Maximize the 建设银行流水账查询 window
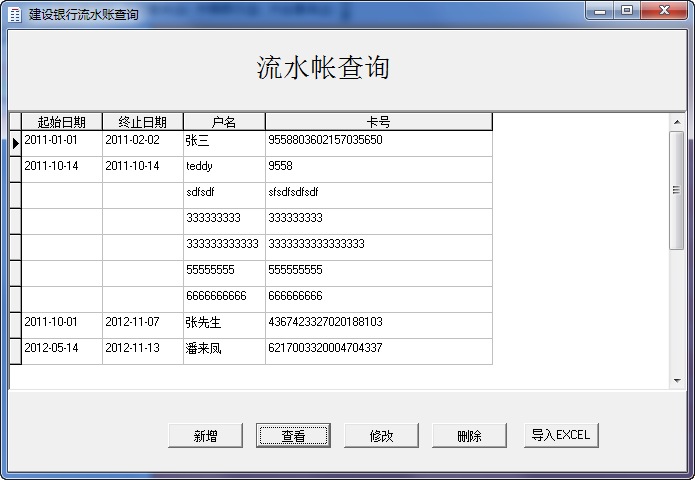 627,11
